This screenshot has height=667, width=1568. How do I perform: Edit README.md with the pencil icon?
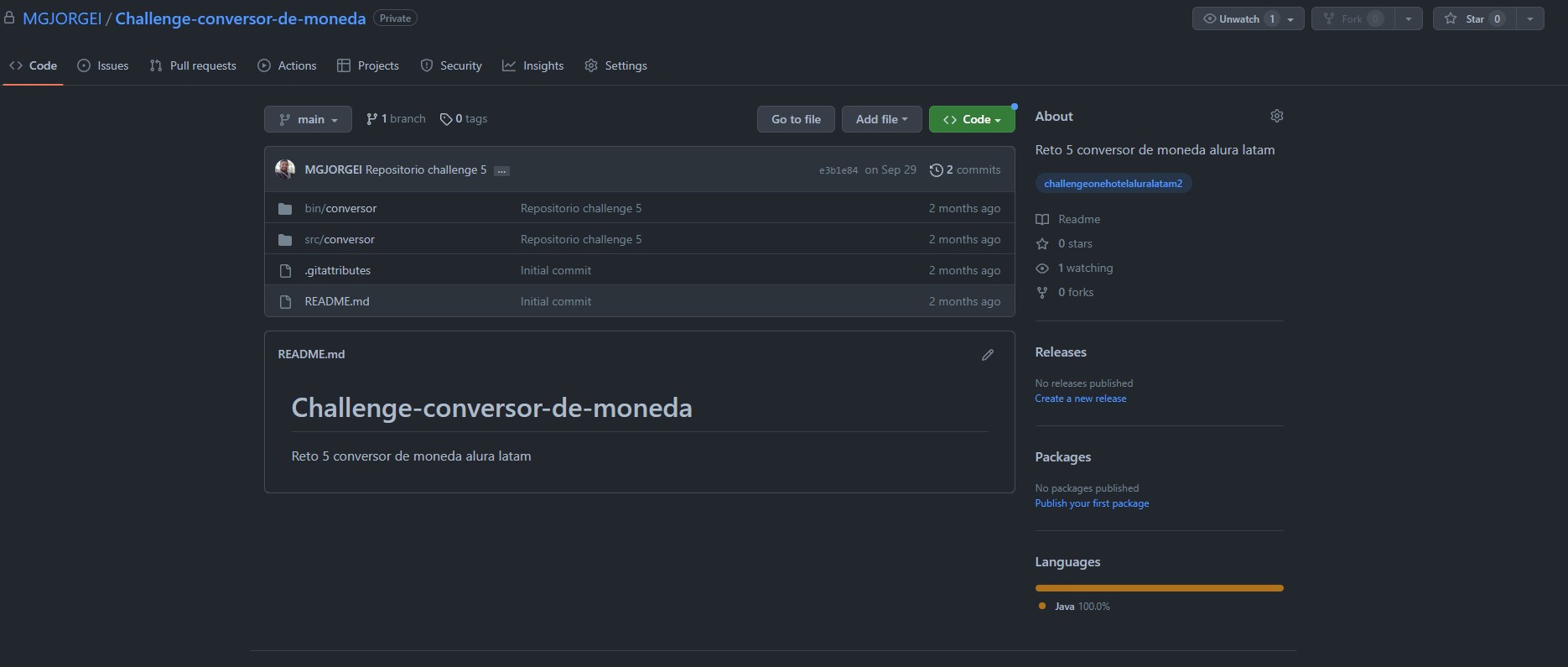point(988,355)
